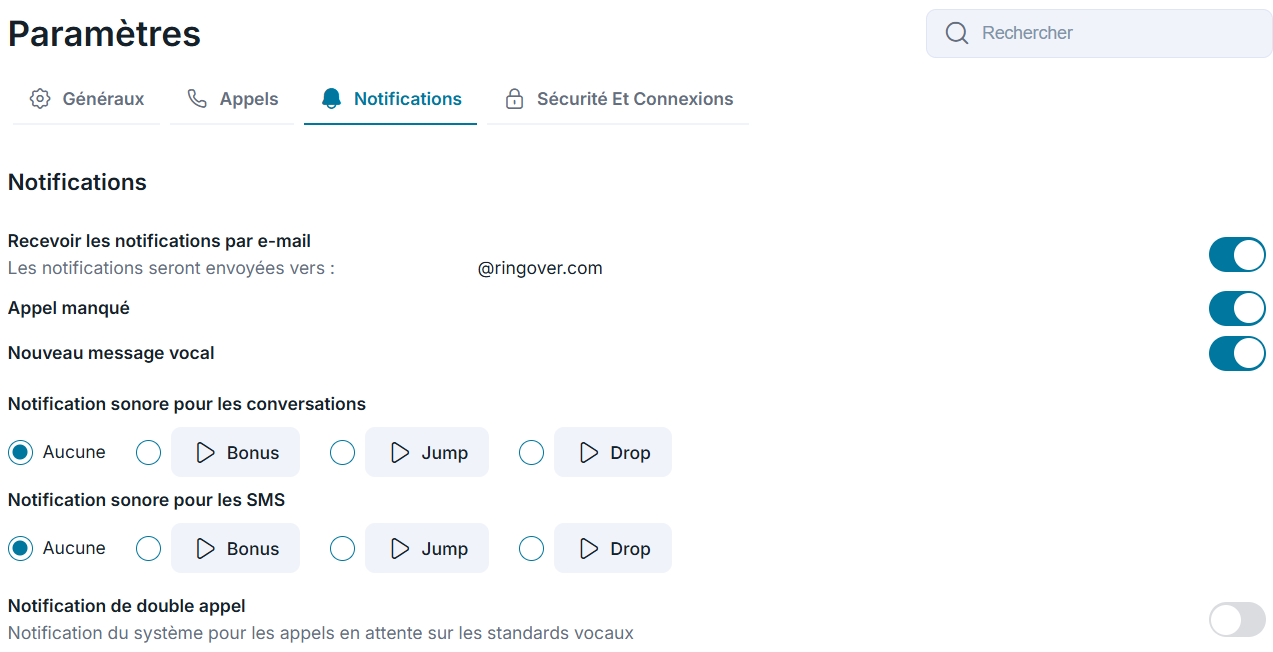Viewport: 1273px width, 652px height.
Task: Click the phone icon beside Appels
Action: [197, 99]
